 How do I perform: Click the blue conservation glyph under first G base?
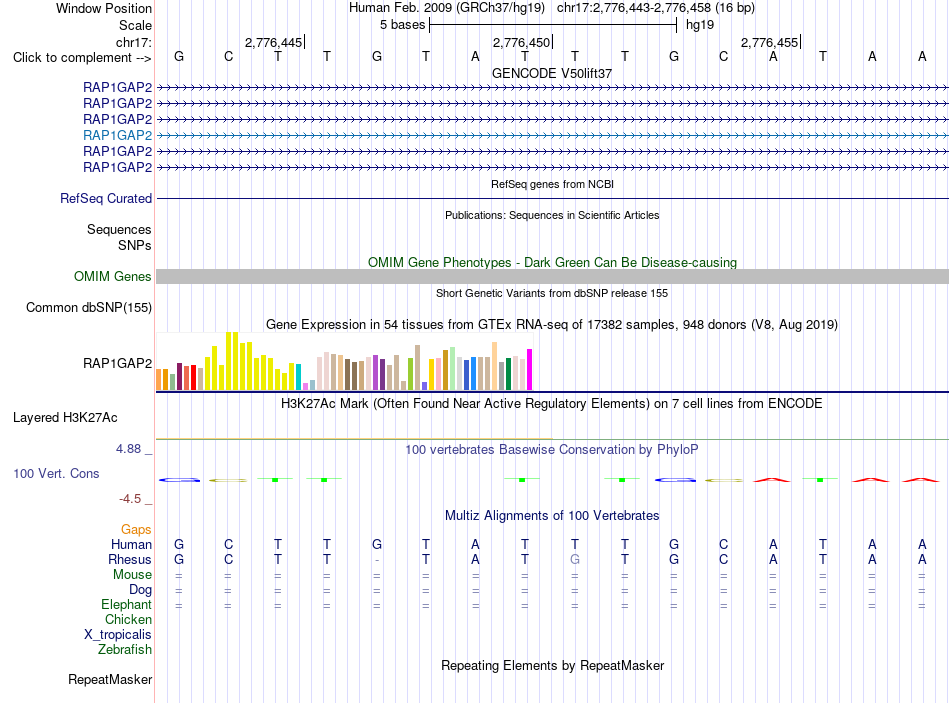point(179,480)
